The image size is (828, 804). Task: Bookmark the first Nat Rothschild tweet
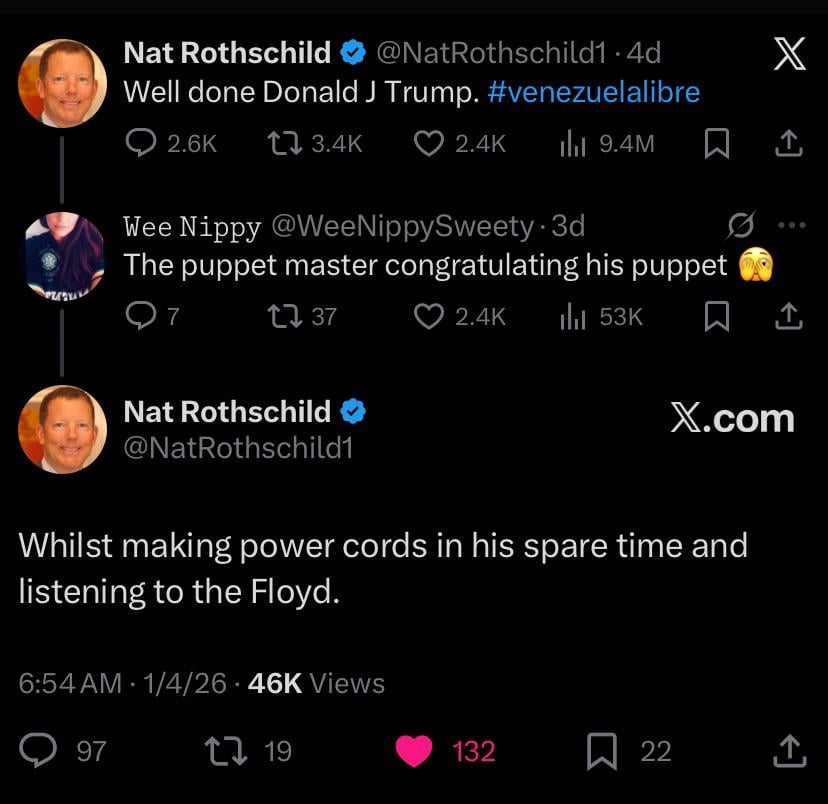(x=716, y=144)
